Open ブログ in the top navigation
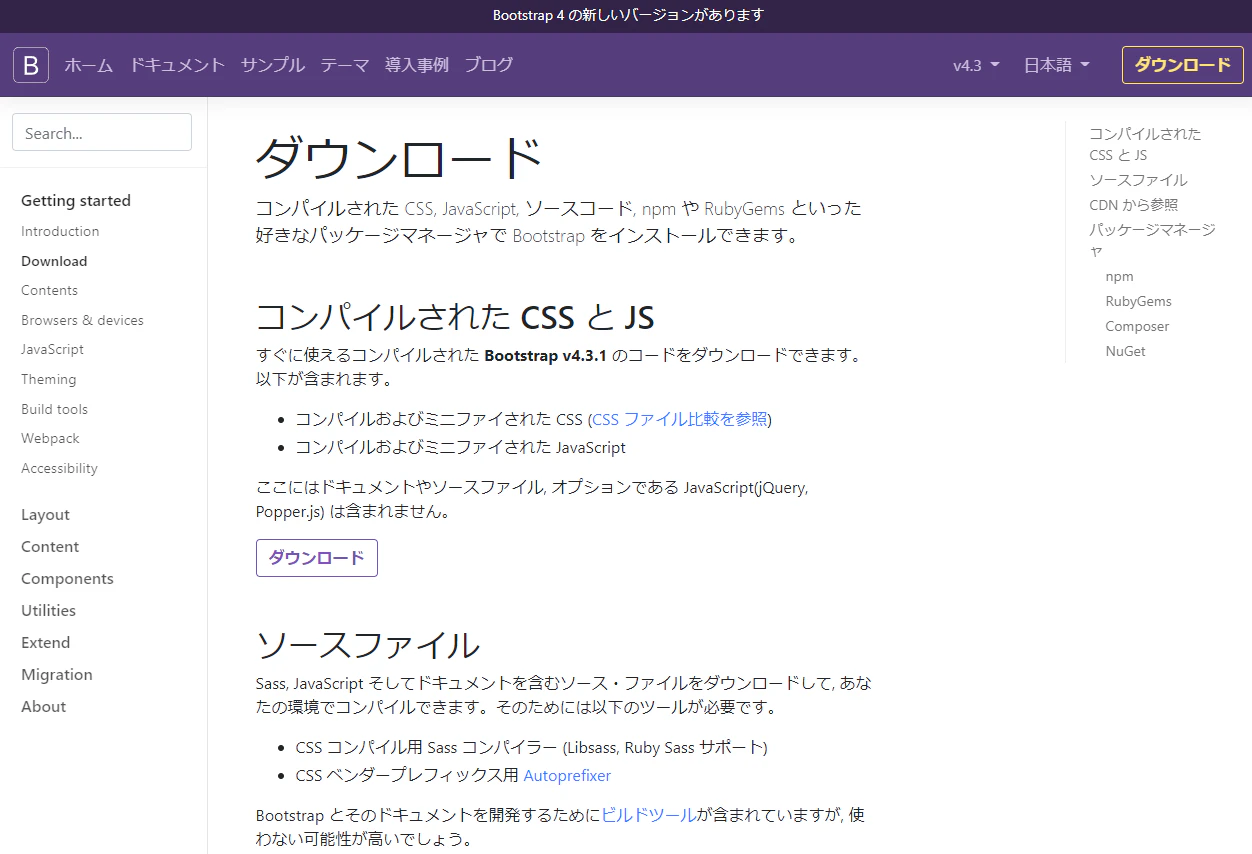 (x=489, y=65)
